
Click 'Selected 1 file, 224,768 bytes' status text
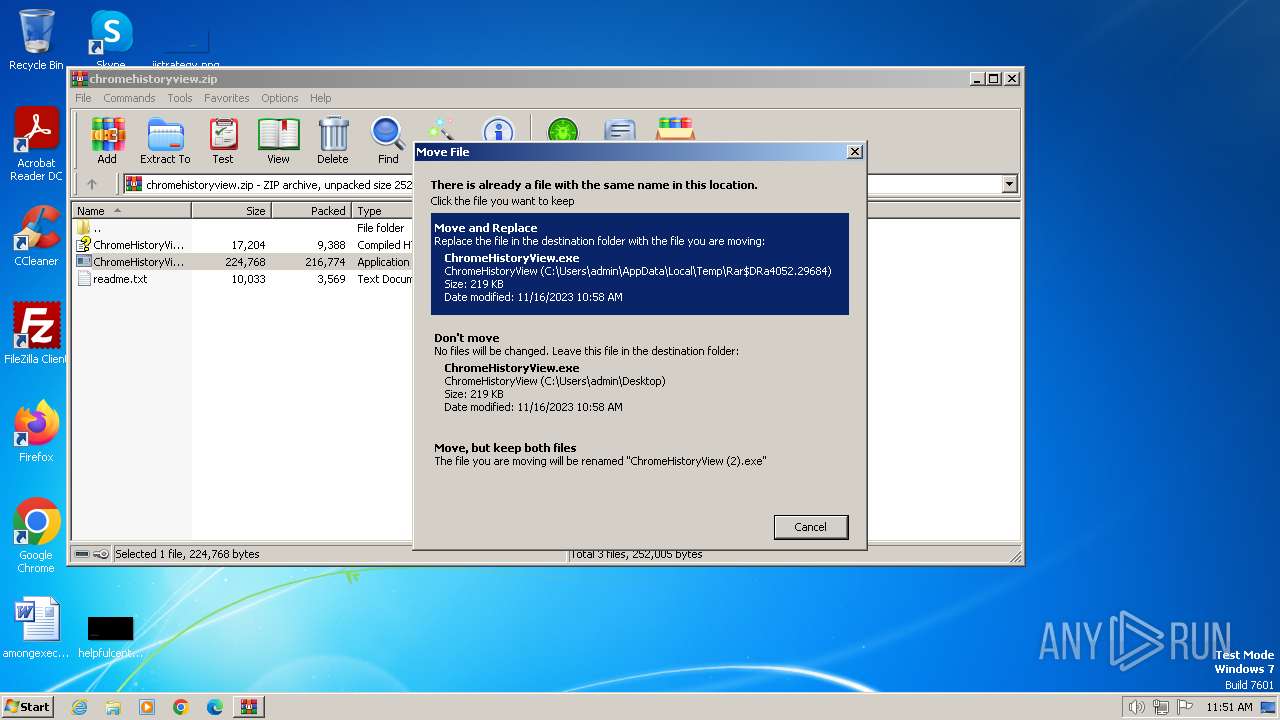pos(187,554)
